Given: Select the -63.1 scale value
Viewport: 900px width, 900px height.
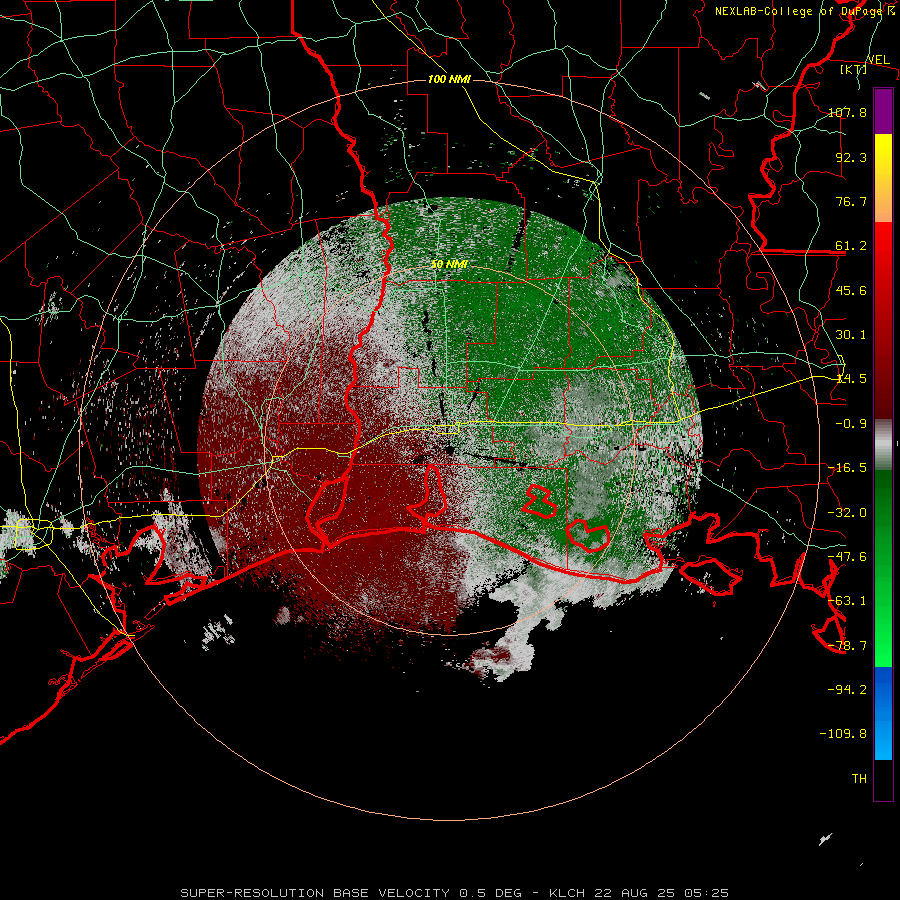Looking at the screenshot, I should tap(847, 601).
